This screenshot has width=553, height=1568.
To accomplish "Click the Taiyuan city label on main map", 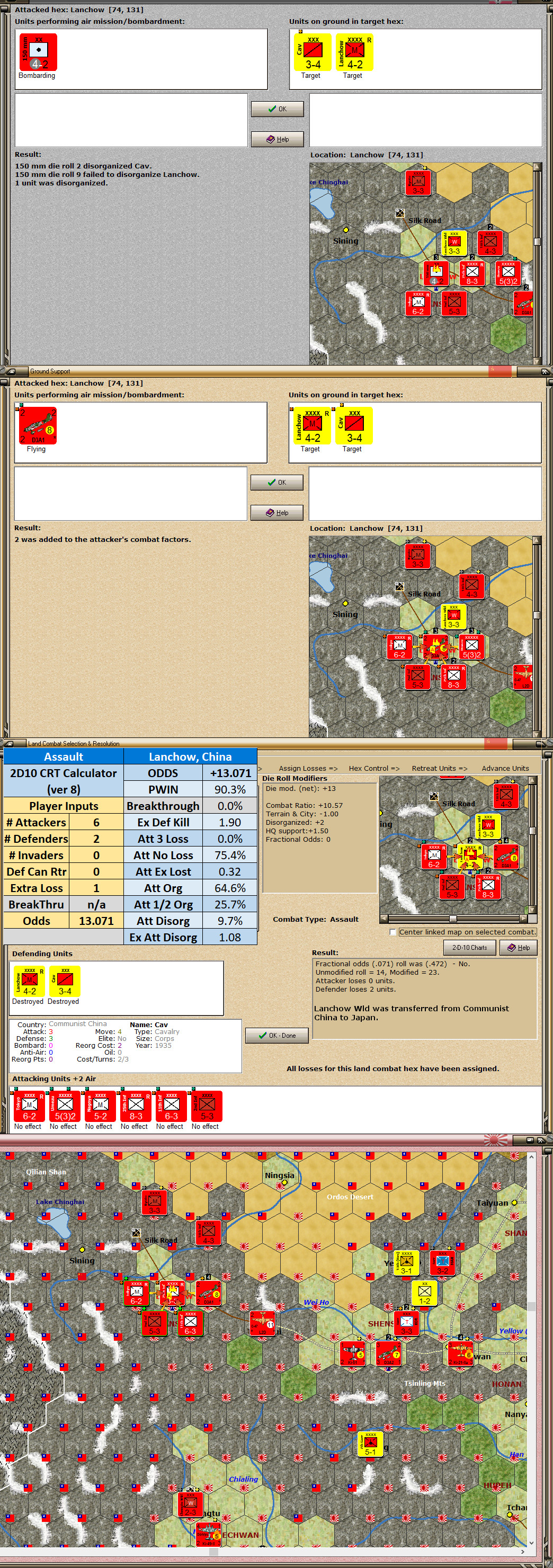I will (x=492, y=1203).
